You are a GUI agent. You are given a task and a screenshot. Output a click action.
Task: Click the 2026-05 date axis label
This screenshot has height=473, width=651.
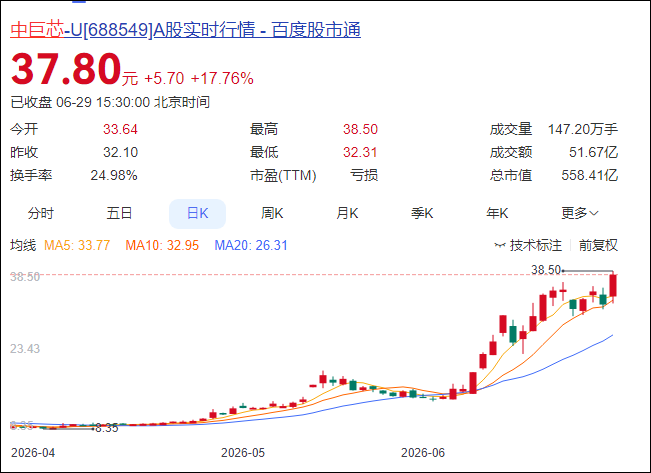(x=243, y=453)
